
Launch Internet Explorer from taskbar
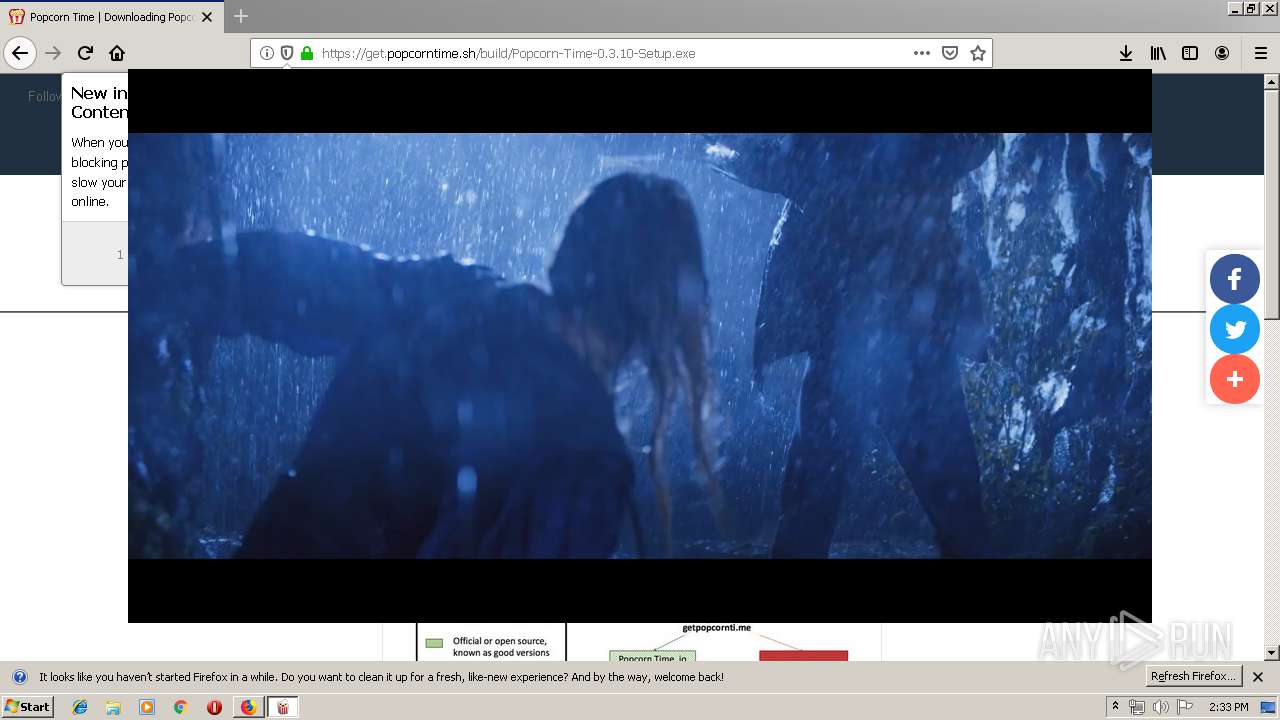tap(80, 707)
